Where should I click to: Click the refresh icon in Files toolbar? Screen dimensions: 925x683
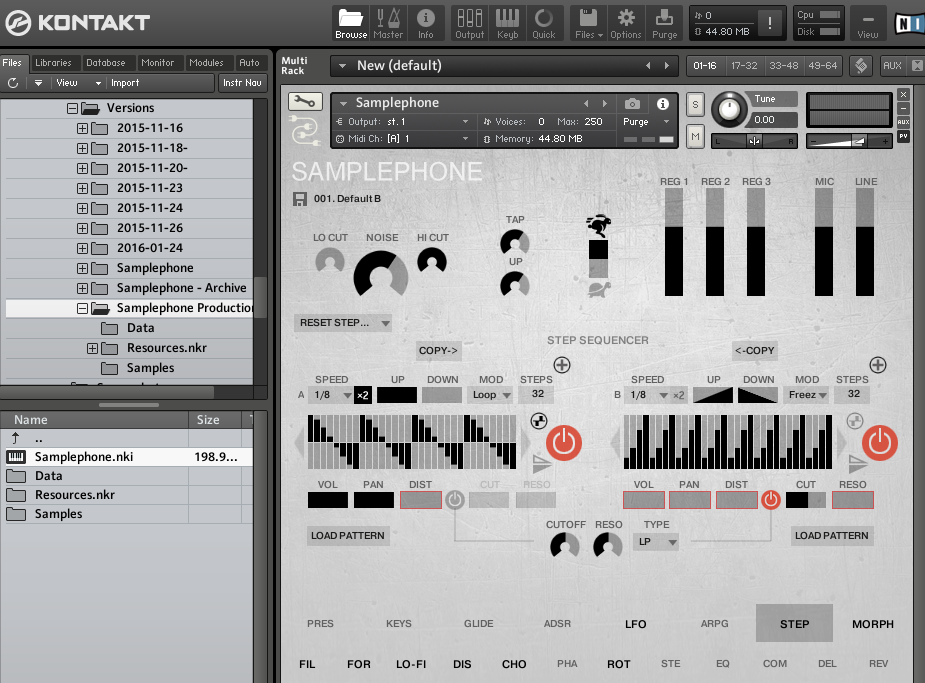13,83
